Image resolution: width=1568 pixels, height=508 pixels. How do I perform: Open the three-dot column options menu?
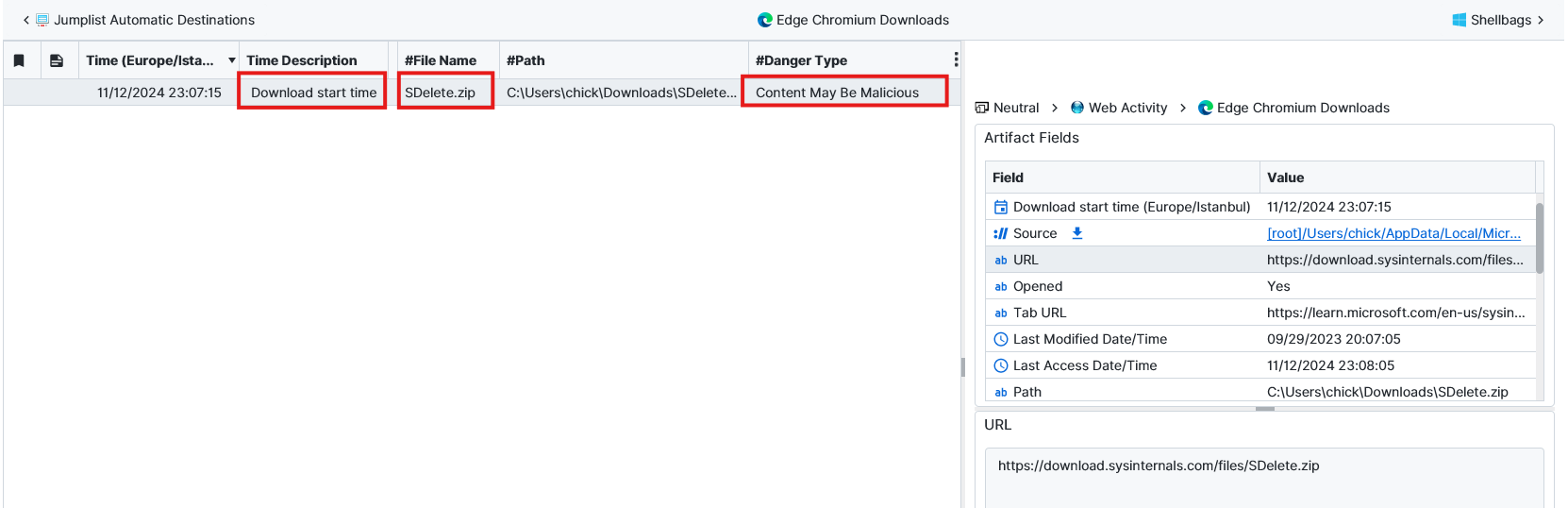(x=956, y=59)
